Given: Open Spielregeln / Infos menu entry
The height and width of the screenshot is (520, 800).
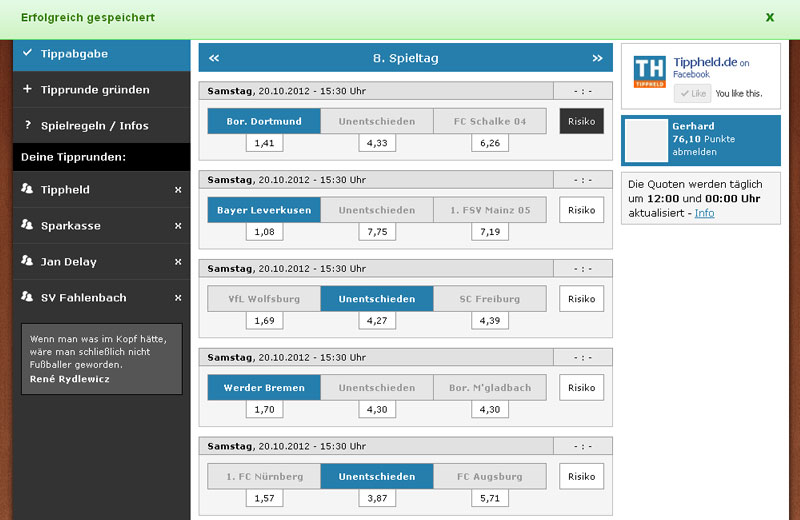Looking at the screenshot, I should point(102,126).
